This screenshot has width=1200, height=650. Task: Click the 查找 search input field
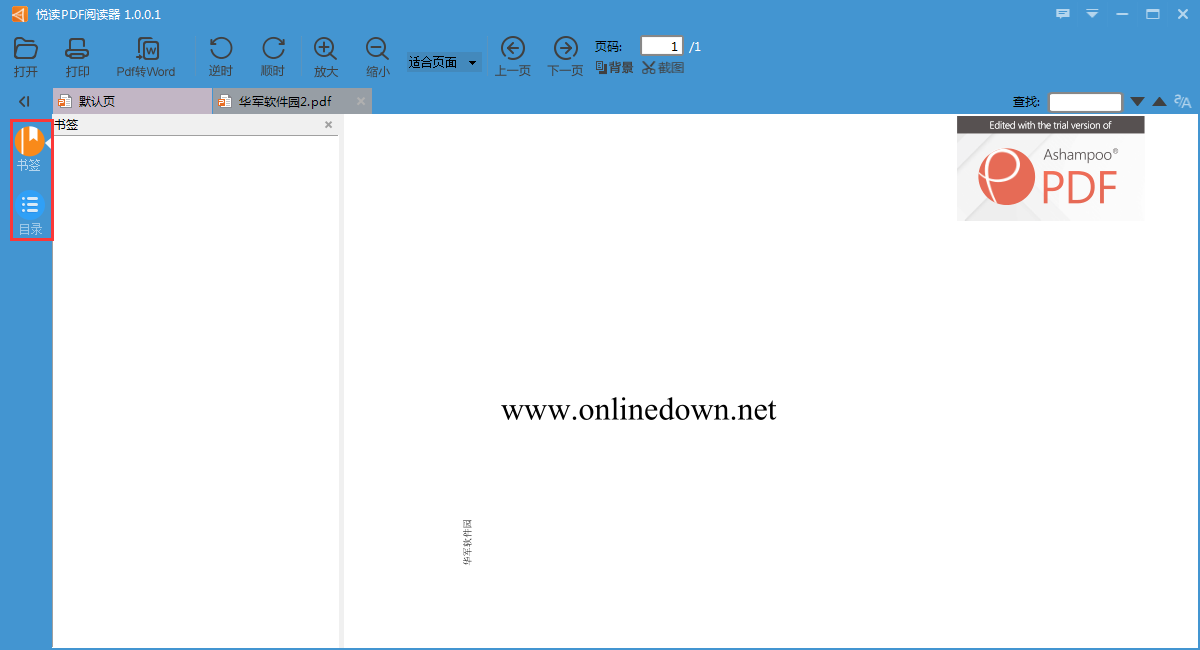(1084, 102)
